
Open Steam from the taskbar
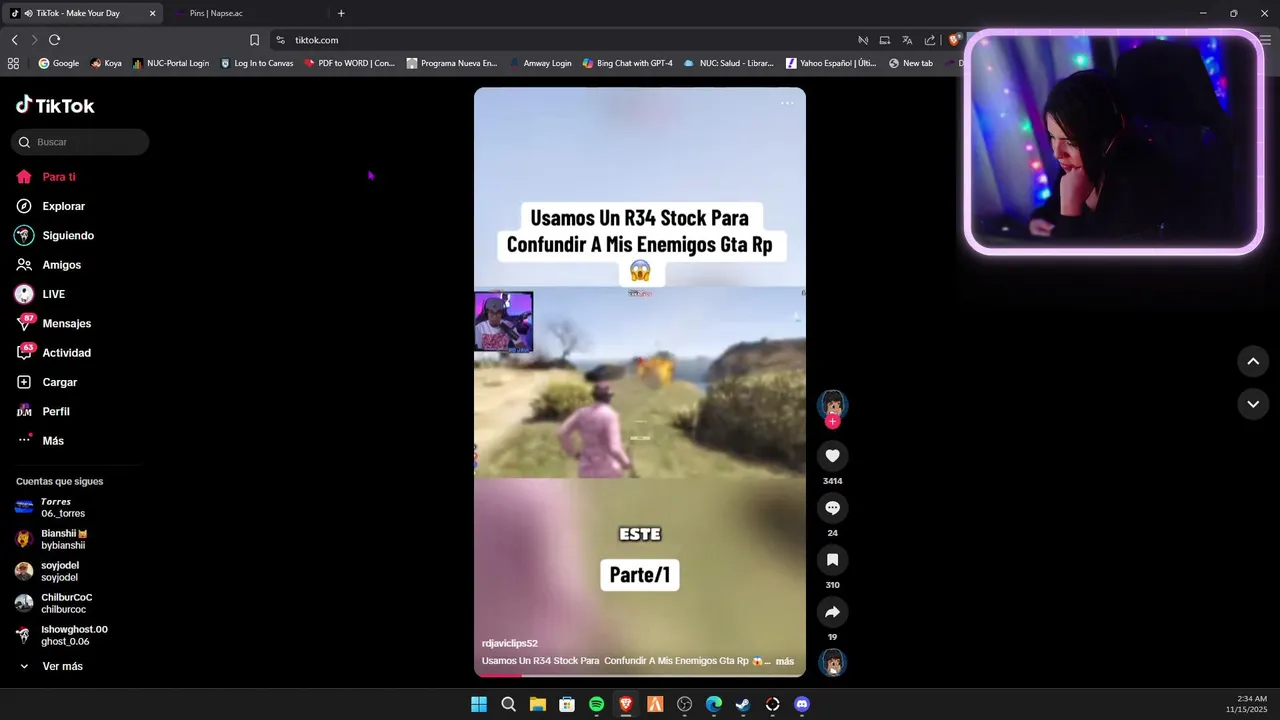(x=743, y=704)
